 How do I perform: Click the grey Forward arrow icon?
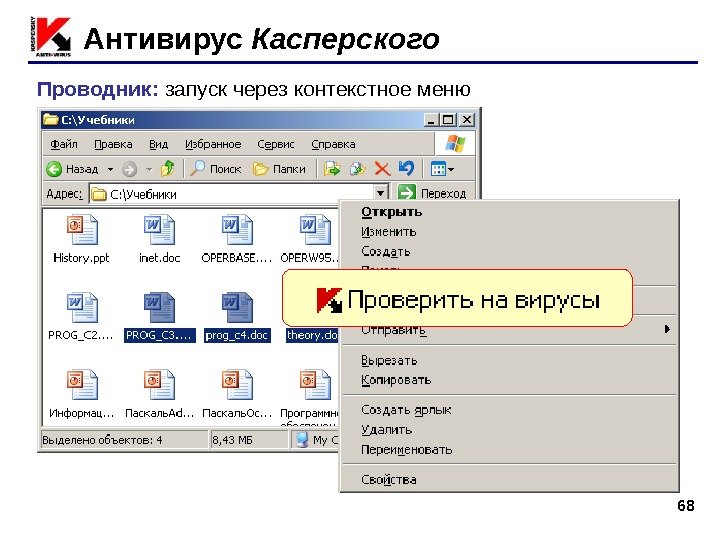[x=129, y=169]
